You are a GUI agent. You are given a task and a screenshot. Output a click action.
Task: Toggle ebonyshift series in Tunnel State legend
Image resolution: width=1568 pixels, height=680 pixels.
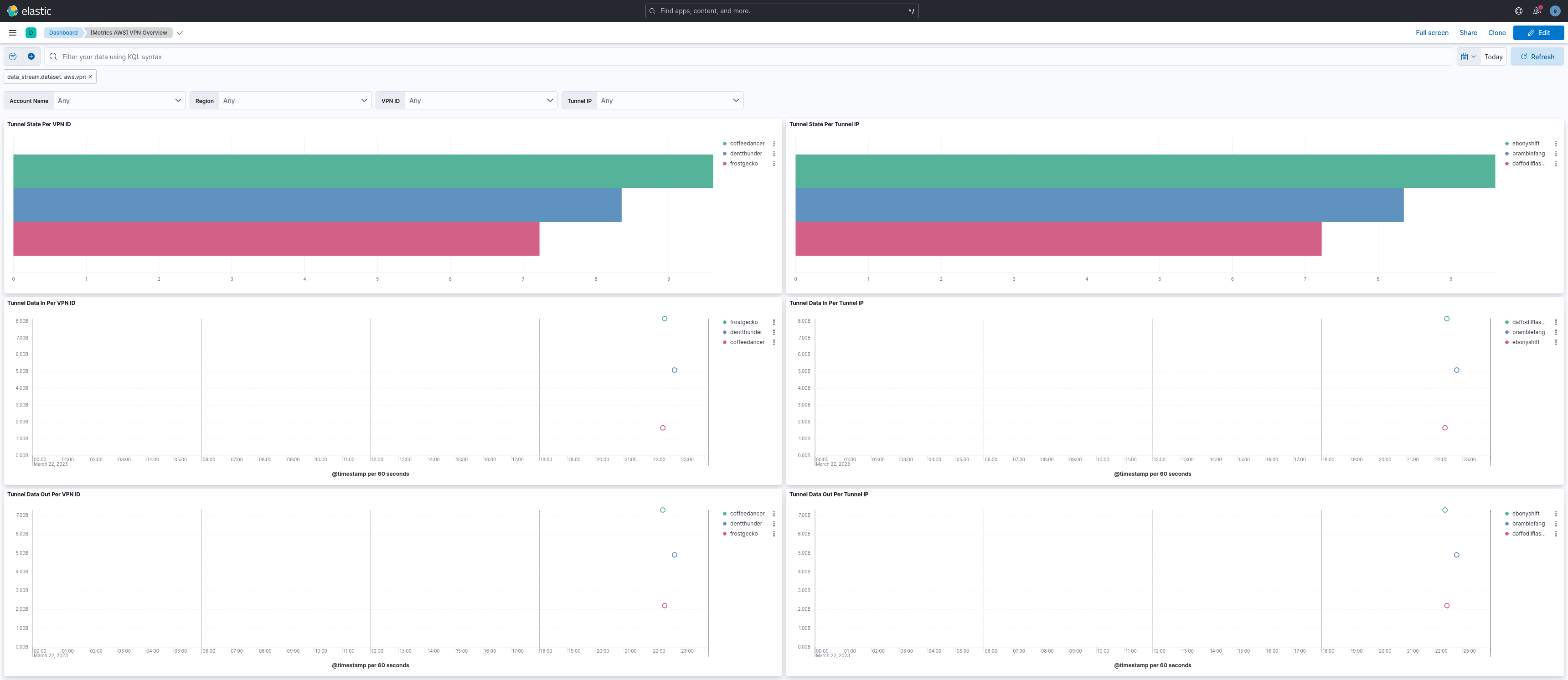click(1526, 144)
